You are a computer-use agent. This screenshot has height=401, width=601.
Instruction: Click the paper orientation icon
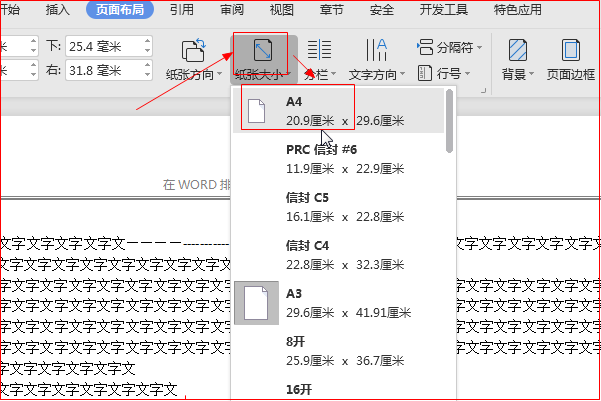tap(194, 50)
